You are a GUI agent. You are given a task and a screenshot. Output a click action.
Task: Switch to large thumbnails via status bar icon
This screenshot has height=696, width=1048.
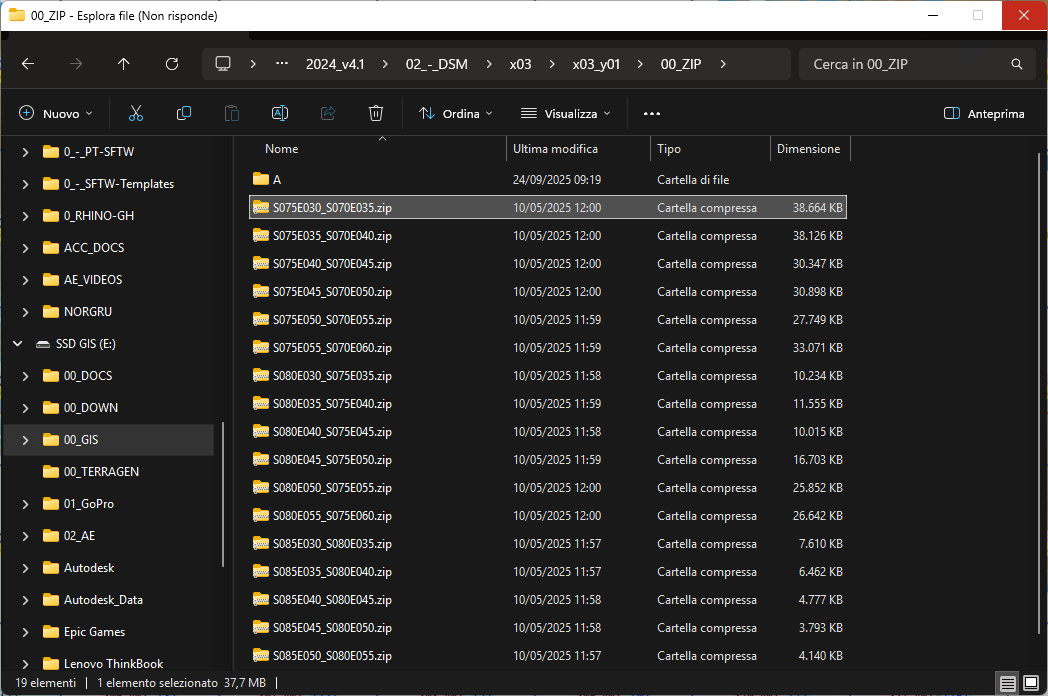(x=1030, y=683)
